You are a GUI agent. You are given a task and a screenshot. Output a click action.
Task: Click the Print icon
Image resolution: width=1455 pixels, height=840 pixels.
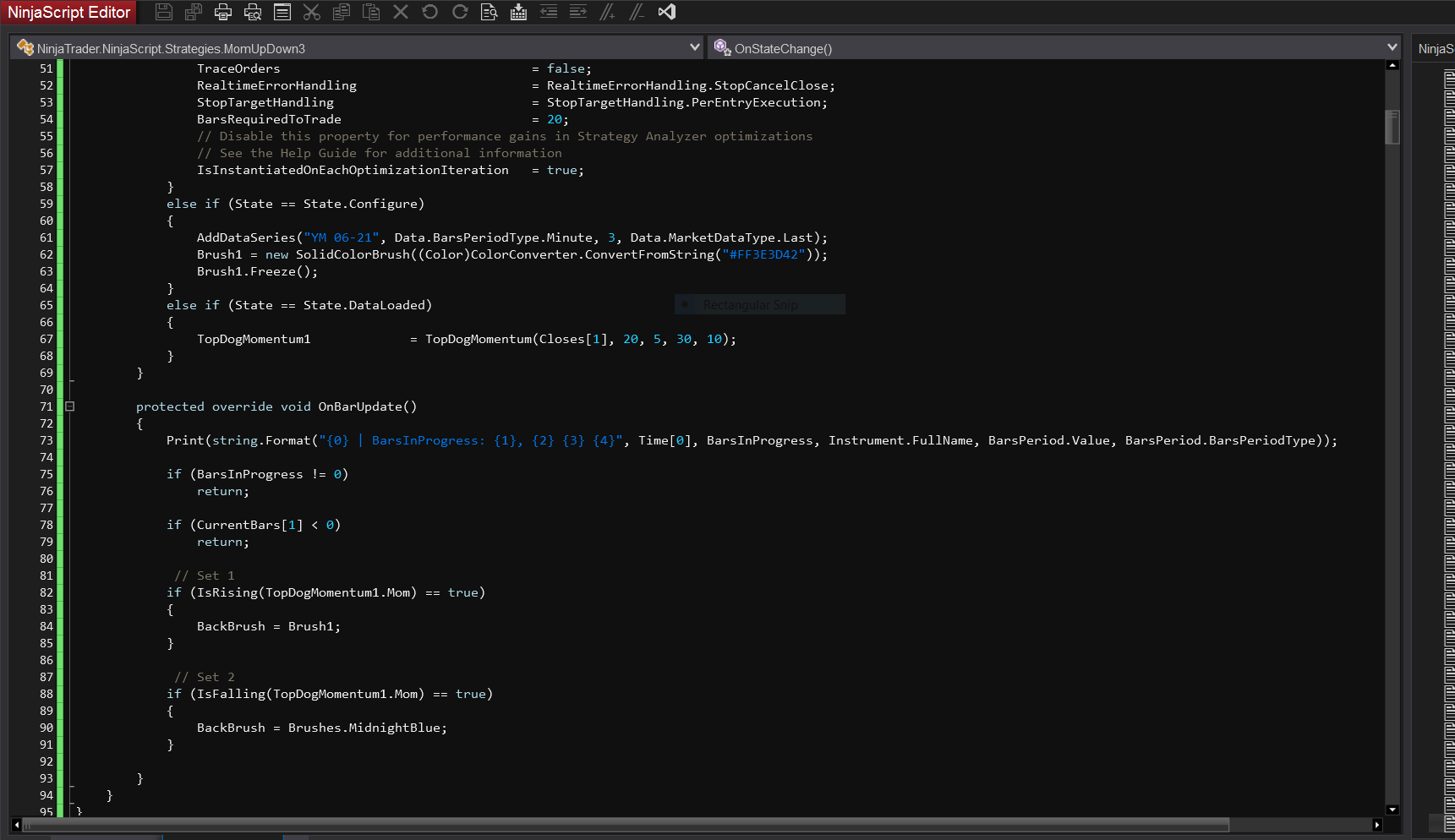pos(223,12)
